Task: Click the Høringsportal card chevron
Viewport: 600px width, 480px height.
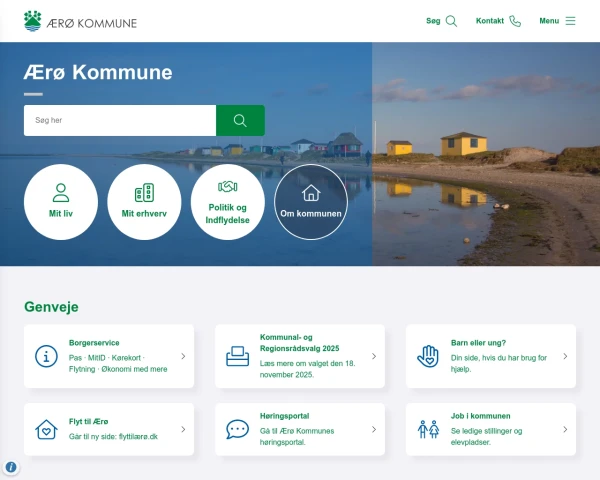Action: (374, 430)
